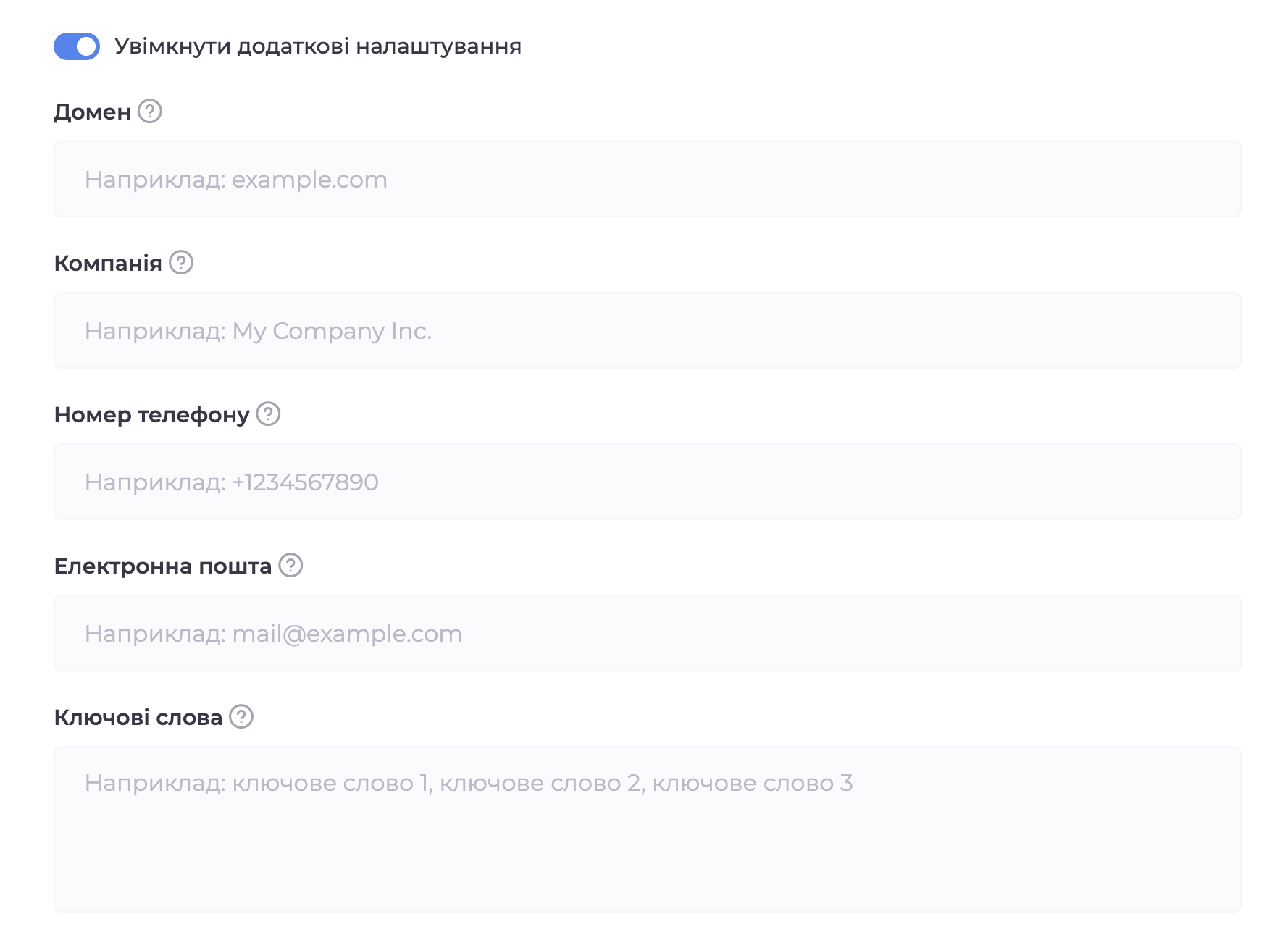Click the 'Ключові слова' label heading
The width and height of the screenshot is (1288, 943).
click(138, 717)
